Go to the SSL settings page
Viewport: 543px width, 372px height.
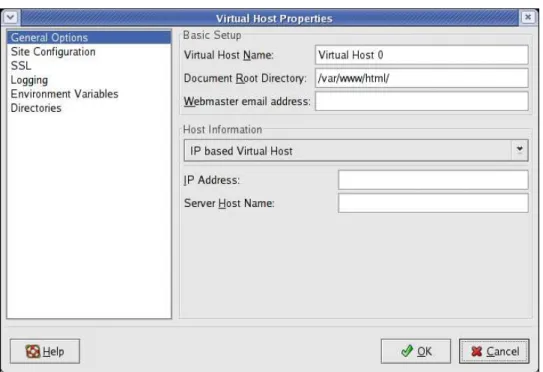89,66
